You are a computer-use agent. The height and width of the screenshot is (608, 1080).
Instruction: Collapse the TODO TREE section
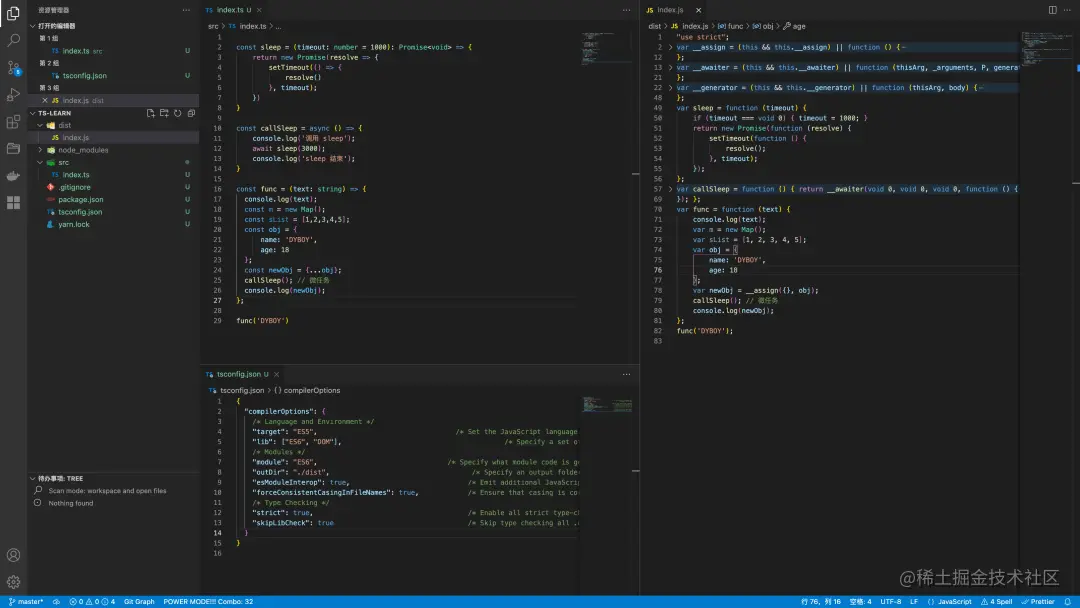pos(32,479)
